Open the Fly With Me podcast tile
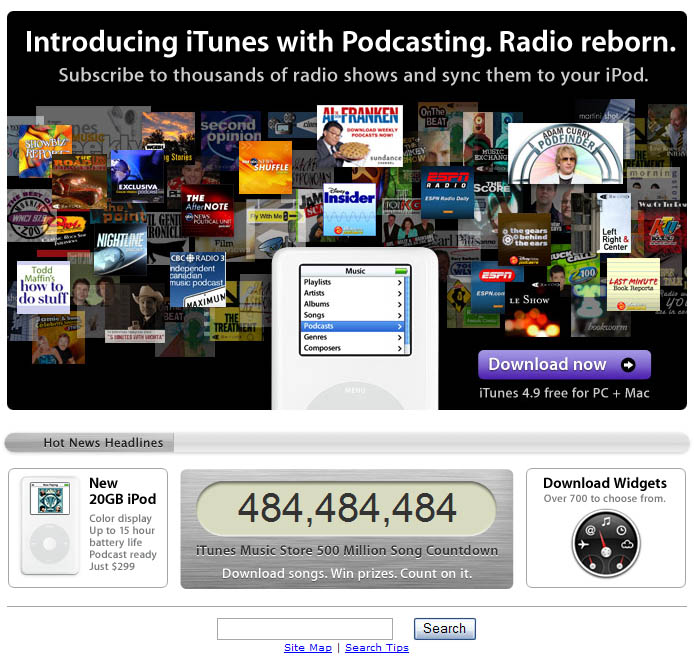Screen dimensions: 694x664 click(272, 216)
